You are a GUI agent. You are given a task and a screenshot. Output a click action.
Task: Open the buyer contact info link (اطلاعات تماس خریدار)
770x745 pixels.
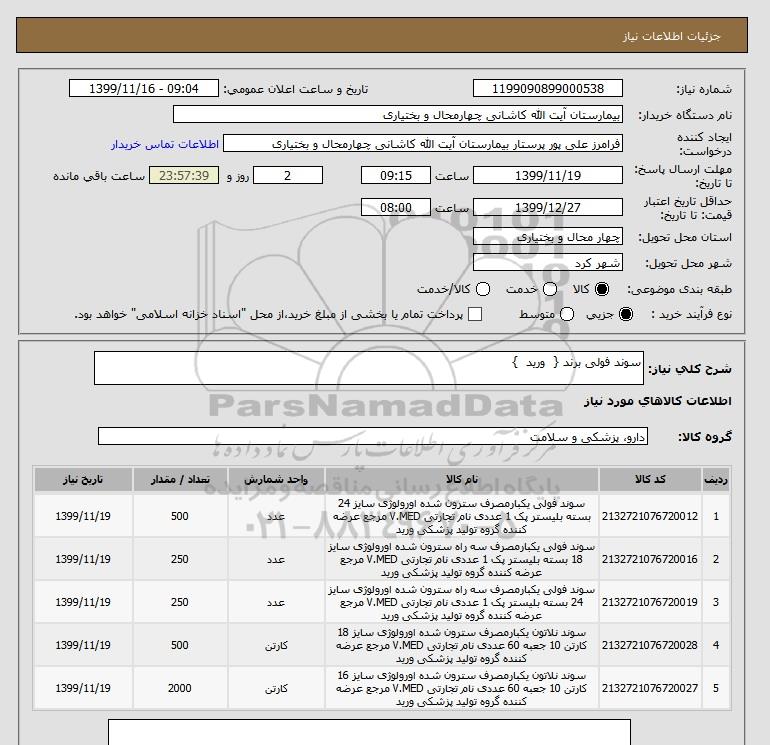165,144
